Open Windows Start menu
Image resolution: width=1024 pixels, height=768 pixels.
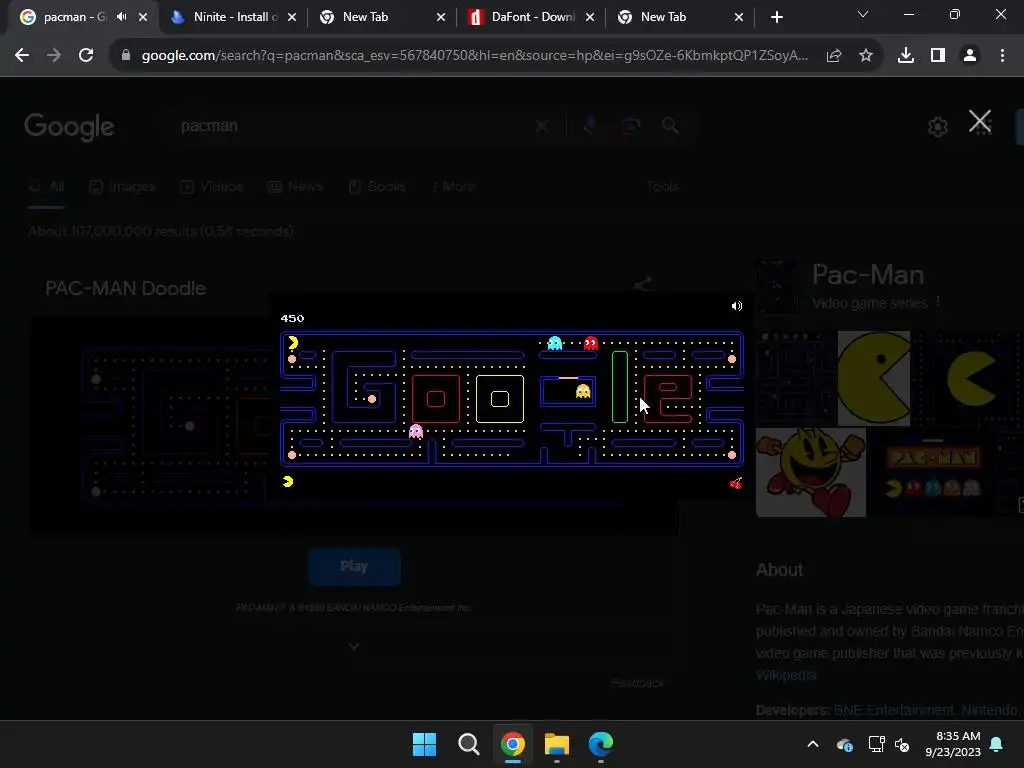(424, 744)
